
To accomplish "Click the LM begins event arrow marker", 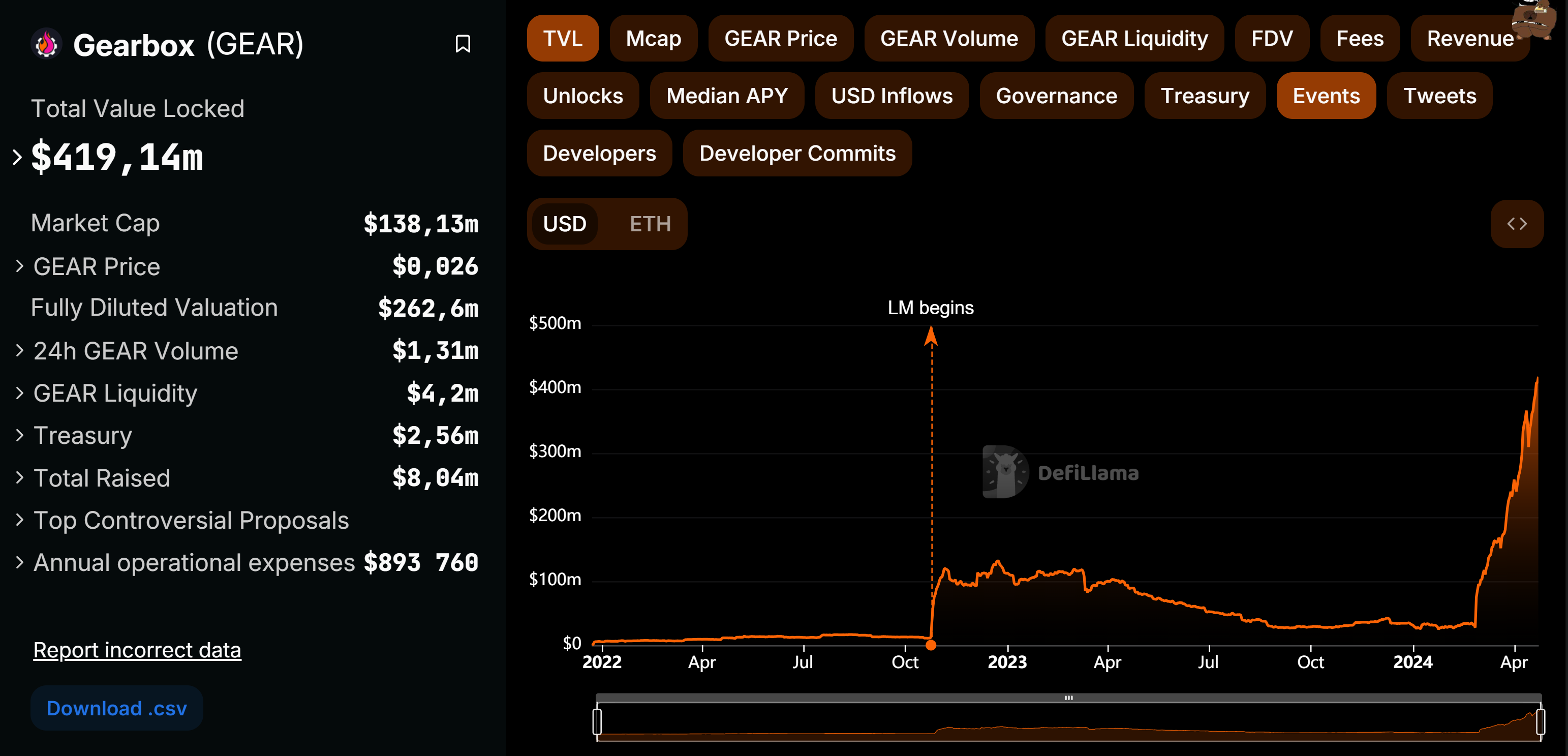I will point(931,336).
